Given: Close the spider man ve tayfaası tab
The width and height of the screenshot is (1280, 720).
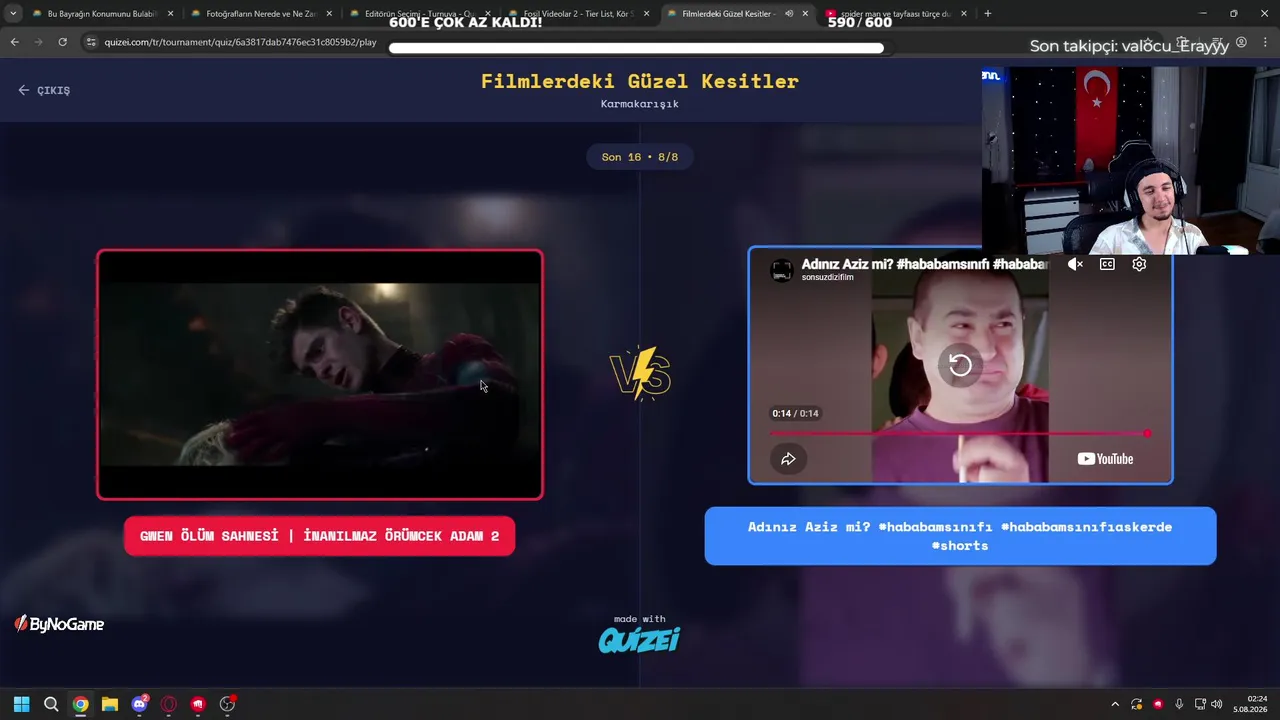Looking at the screenshot, I should pyautogui.click(x=964, y=14).
